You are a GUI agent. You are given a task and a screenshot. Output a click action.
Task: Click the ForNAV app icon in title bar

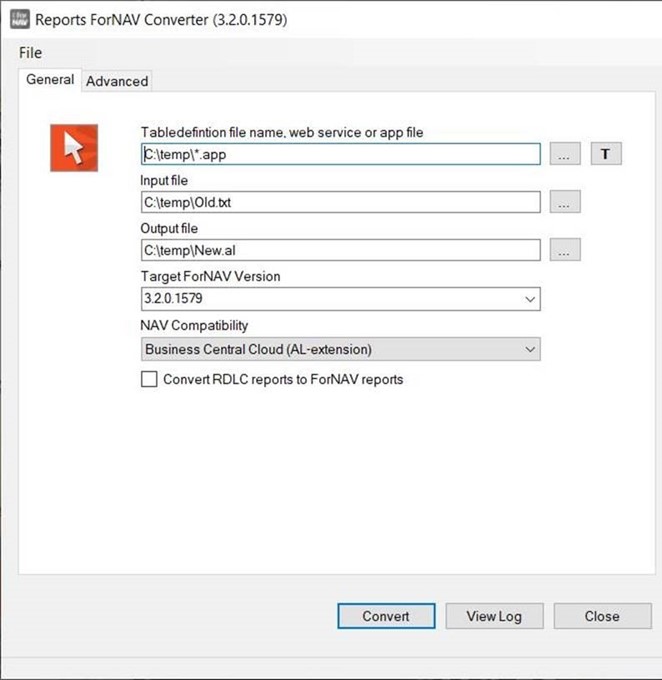(20, 19)
